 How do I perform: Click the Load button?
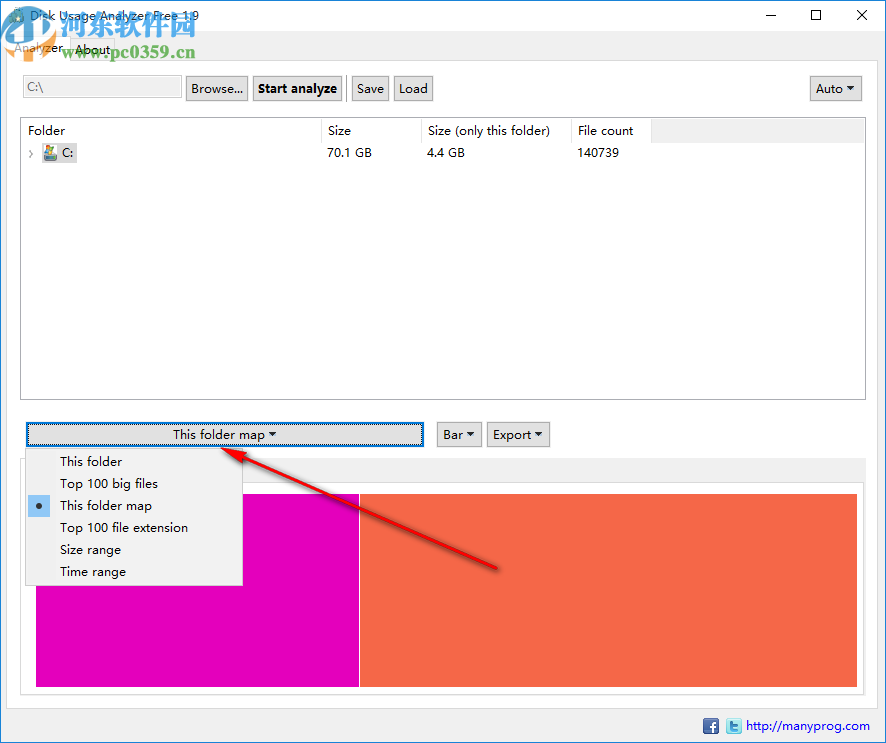pyautogui.click(x=413, y=88)
